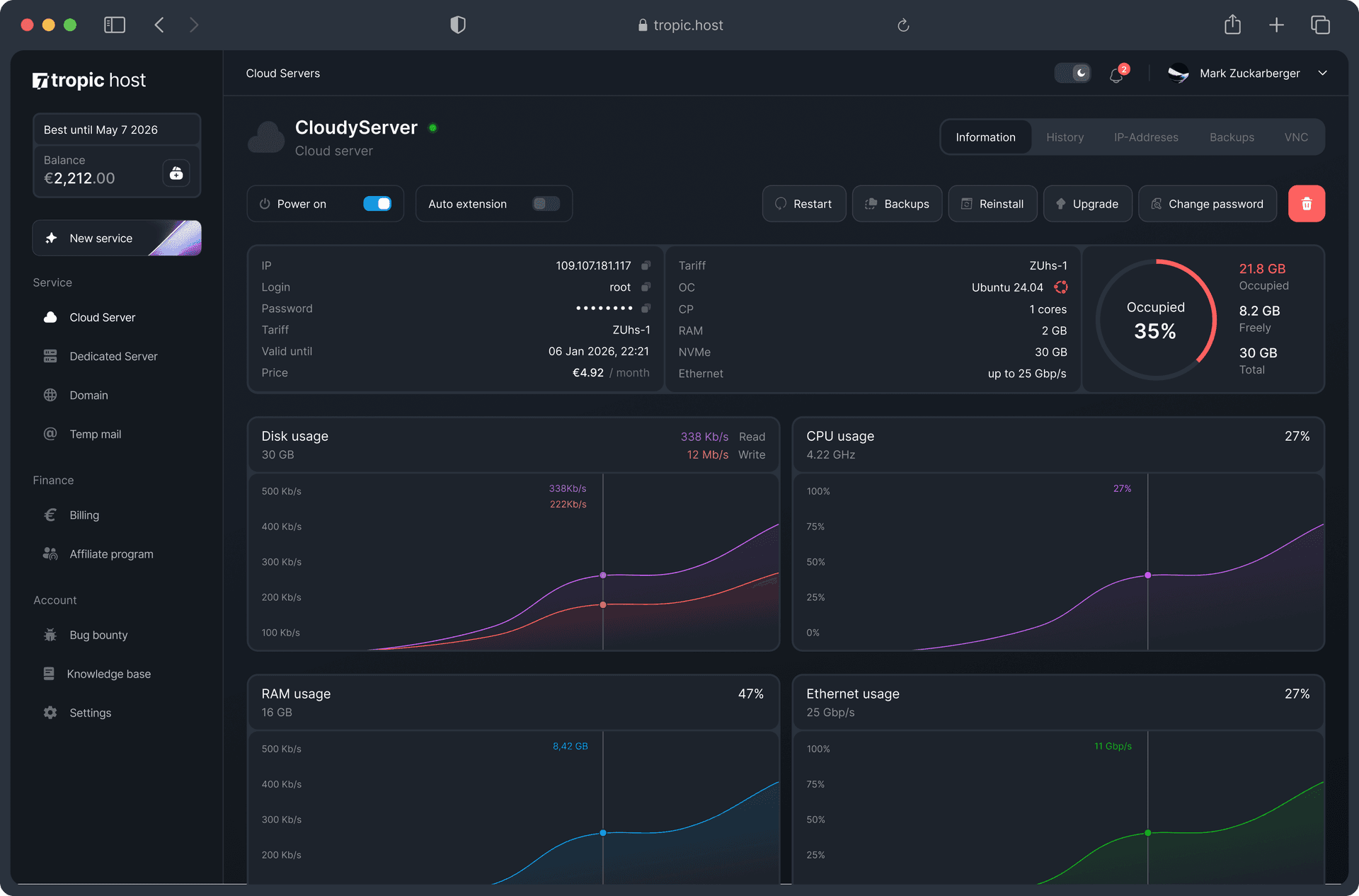The image size is (1359, 896).
Task: Select the 338Kb/s data point on Disk usage
Action: 603,575
